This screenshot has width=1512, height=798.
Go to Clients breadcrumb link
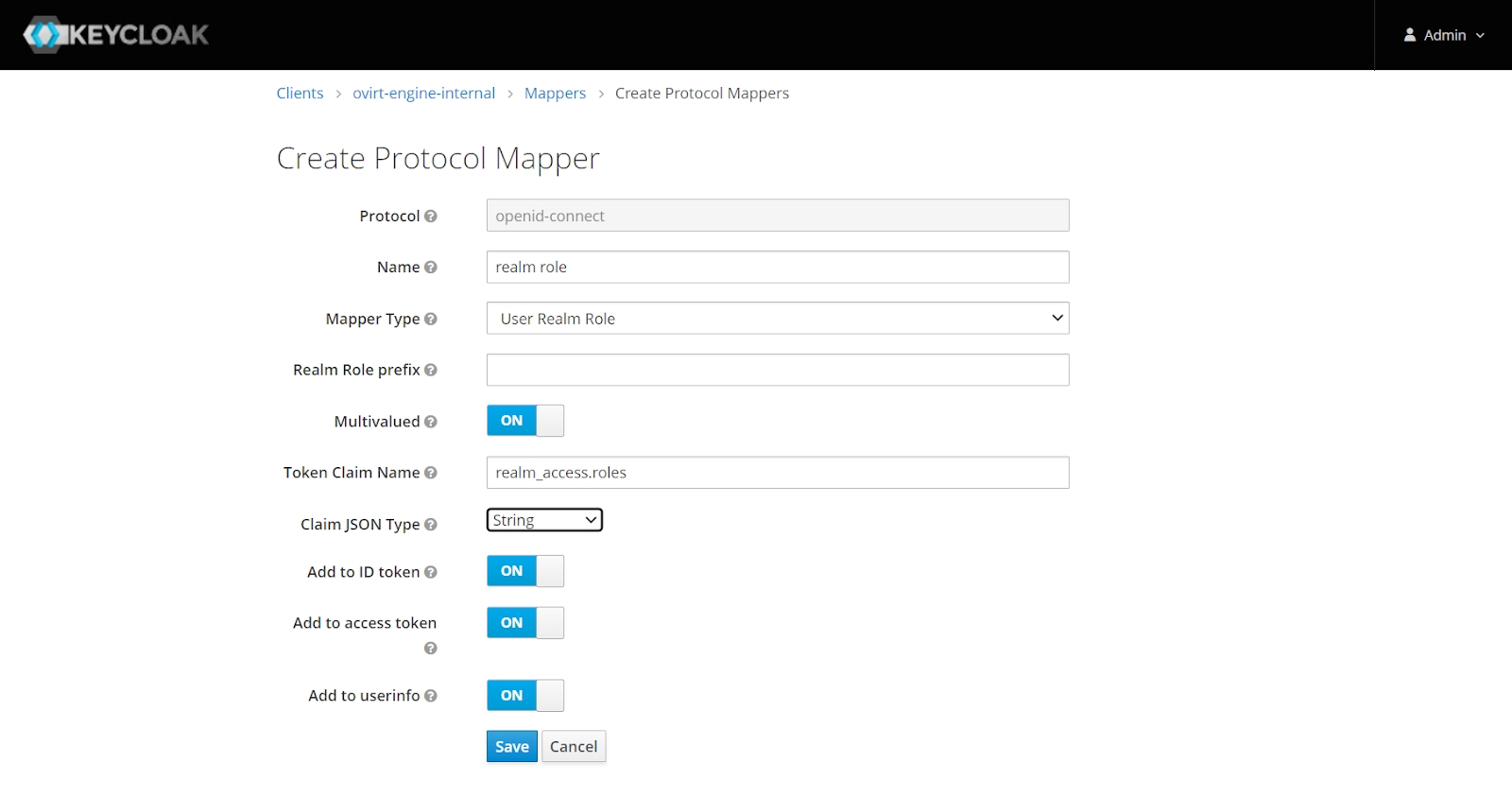pos(300,94)
